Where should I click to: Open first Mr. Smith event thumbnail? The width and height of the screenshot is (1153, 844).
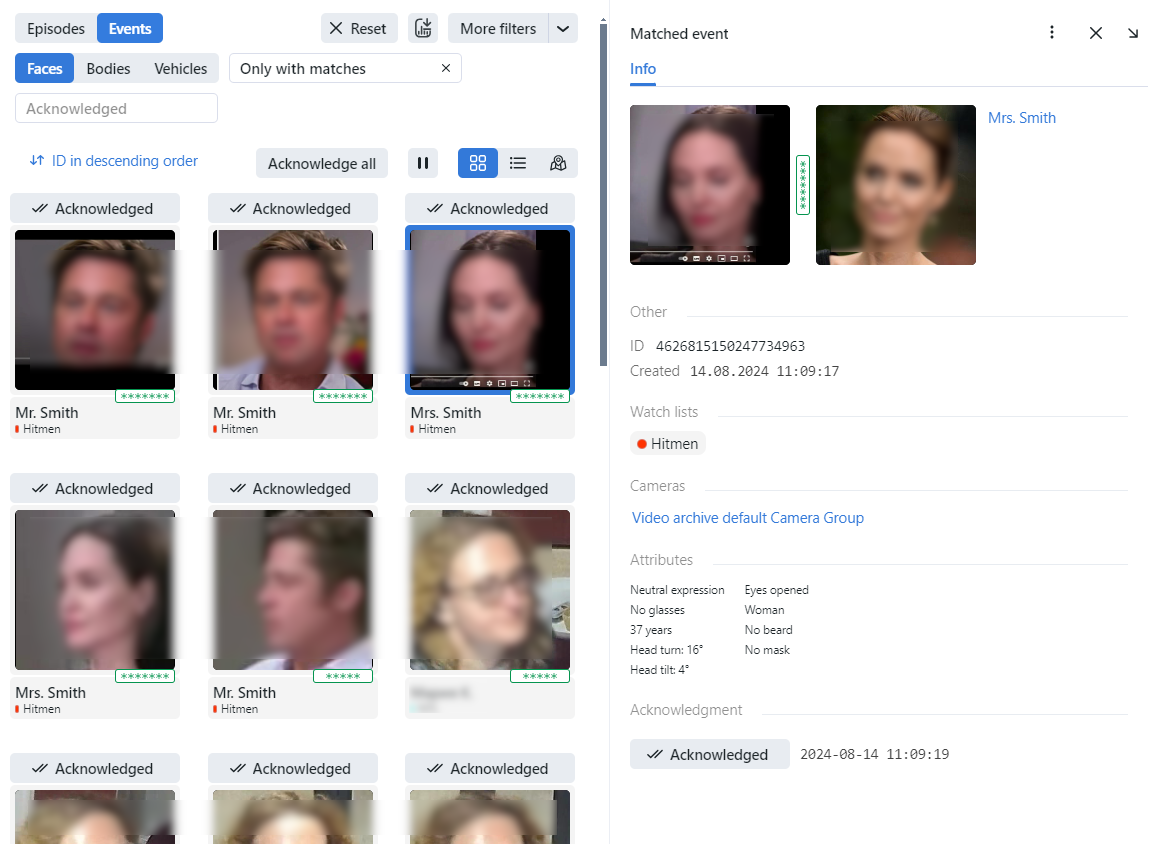point(95,310)
